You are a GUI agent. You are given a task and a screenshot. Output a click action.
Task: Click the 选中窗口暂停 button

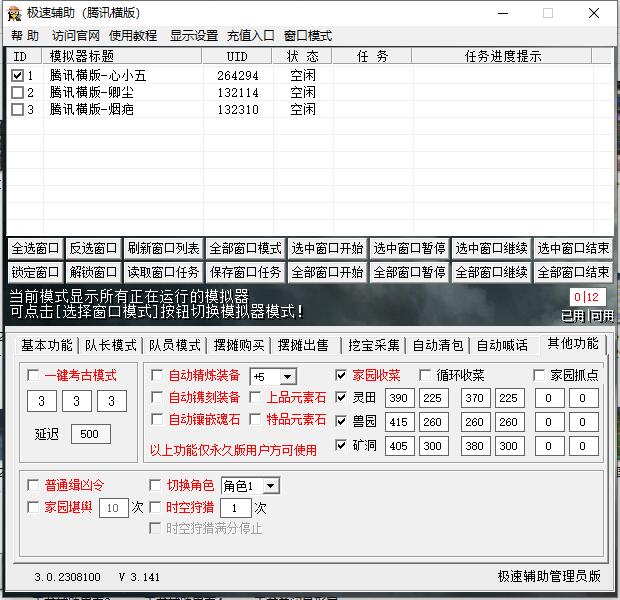point(409,248)
